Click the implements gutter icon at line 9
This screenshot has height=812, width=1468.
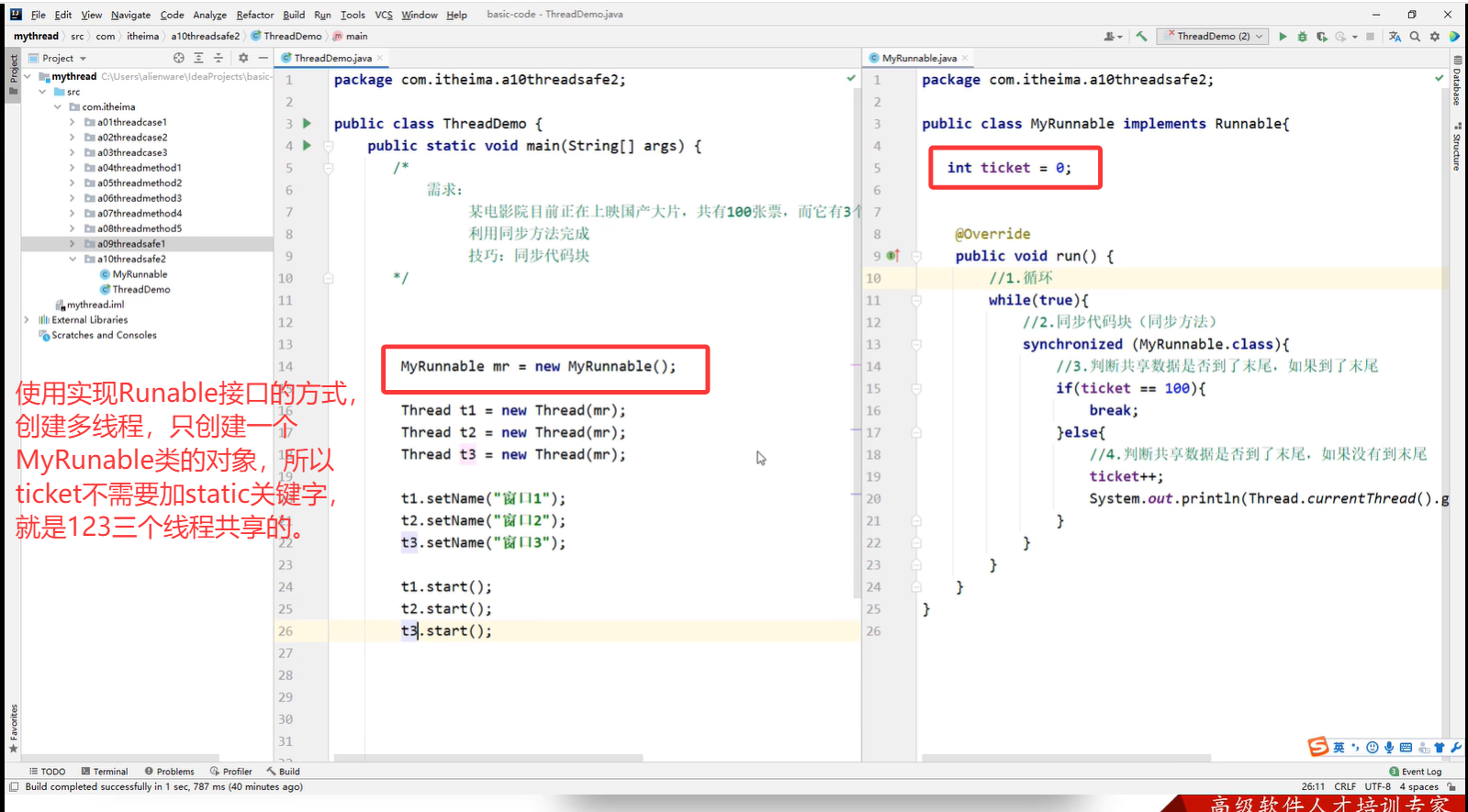point(893,255)
